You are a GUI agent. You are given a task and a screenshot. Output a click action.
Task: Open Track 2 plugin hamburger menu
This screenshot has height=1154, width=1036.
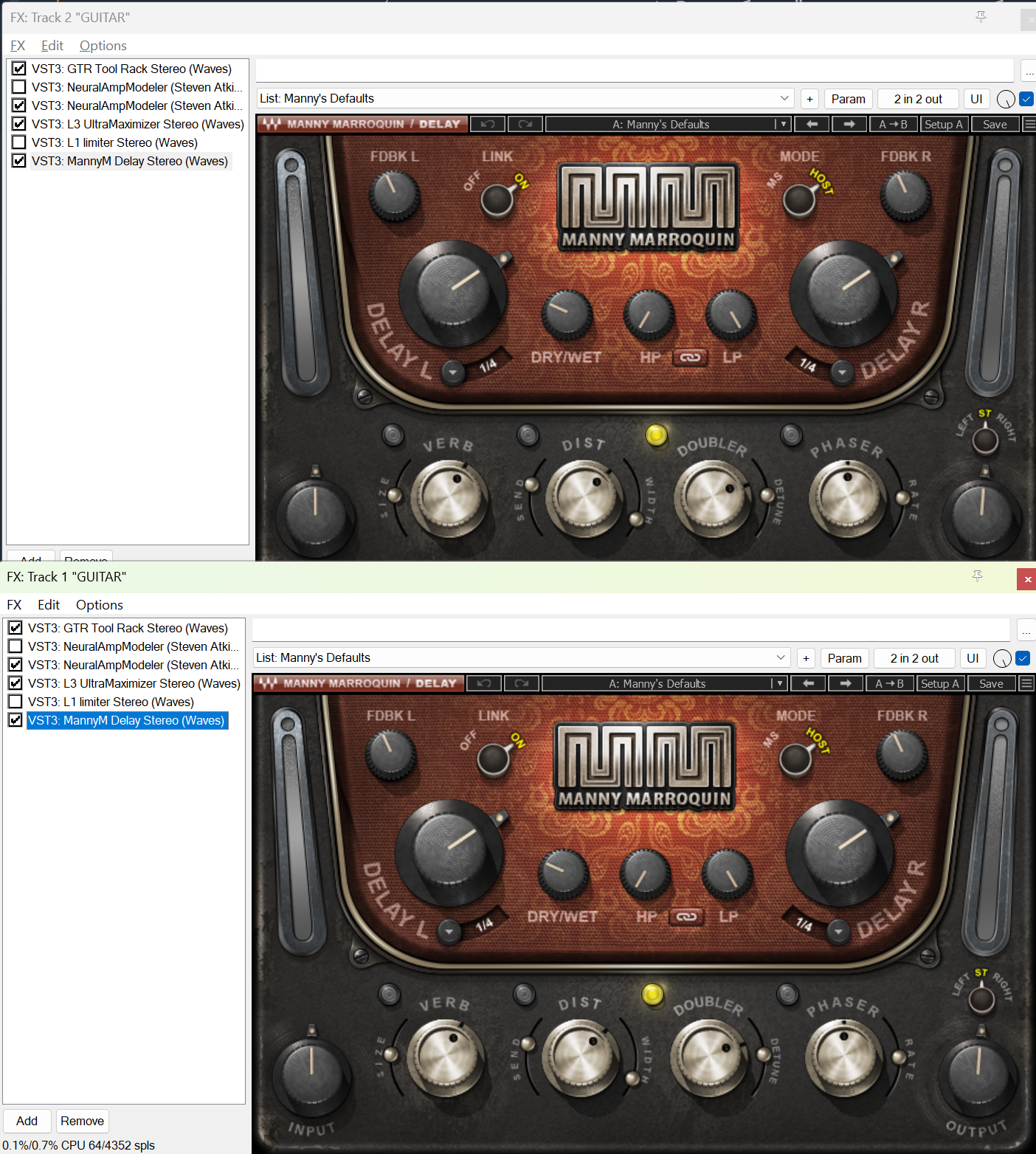[x=1029, y=124]
